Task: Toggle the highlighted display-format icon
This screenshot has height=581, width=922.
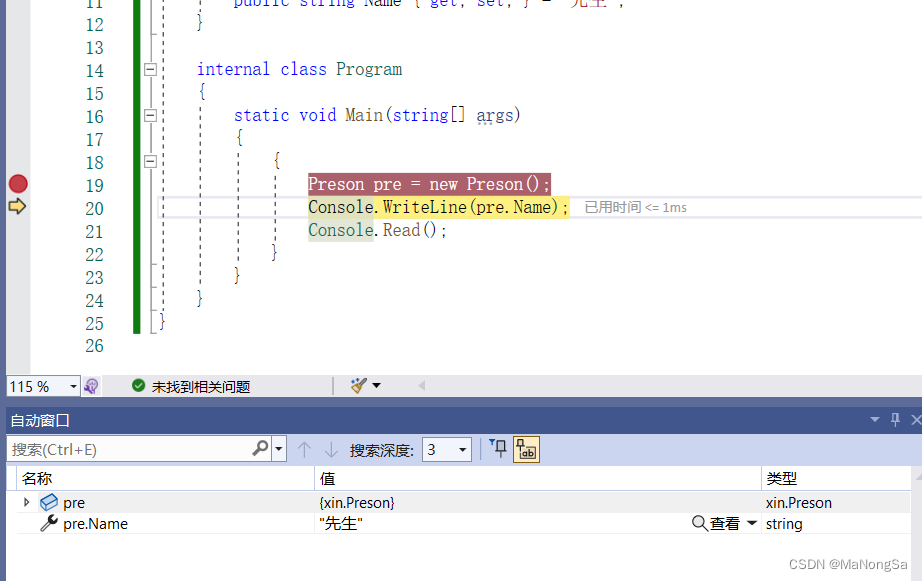Action: tap(526, 450)
